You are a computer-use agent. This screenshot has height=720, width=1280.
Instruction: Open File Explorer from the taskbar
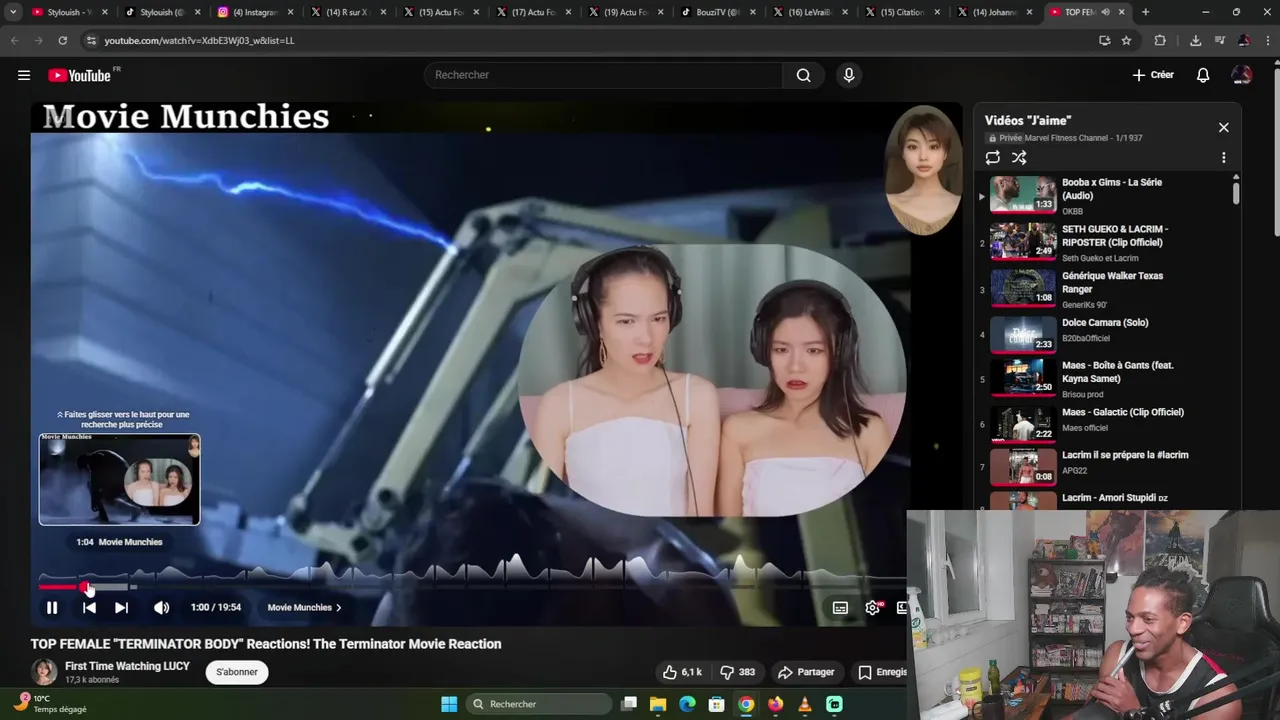point(658,704)
